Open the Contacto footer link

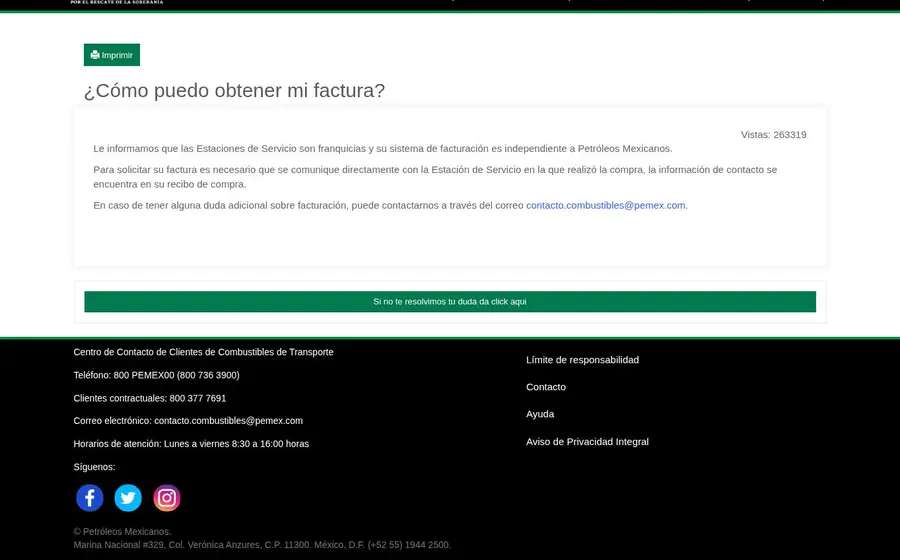pos(546,387)
